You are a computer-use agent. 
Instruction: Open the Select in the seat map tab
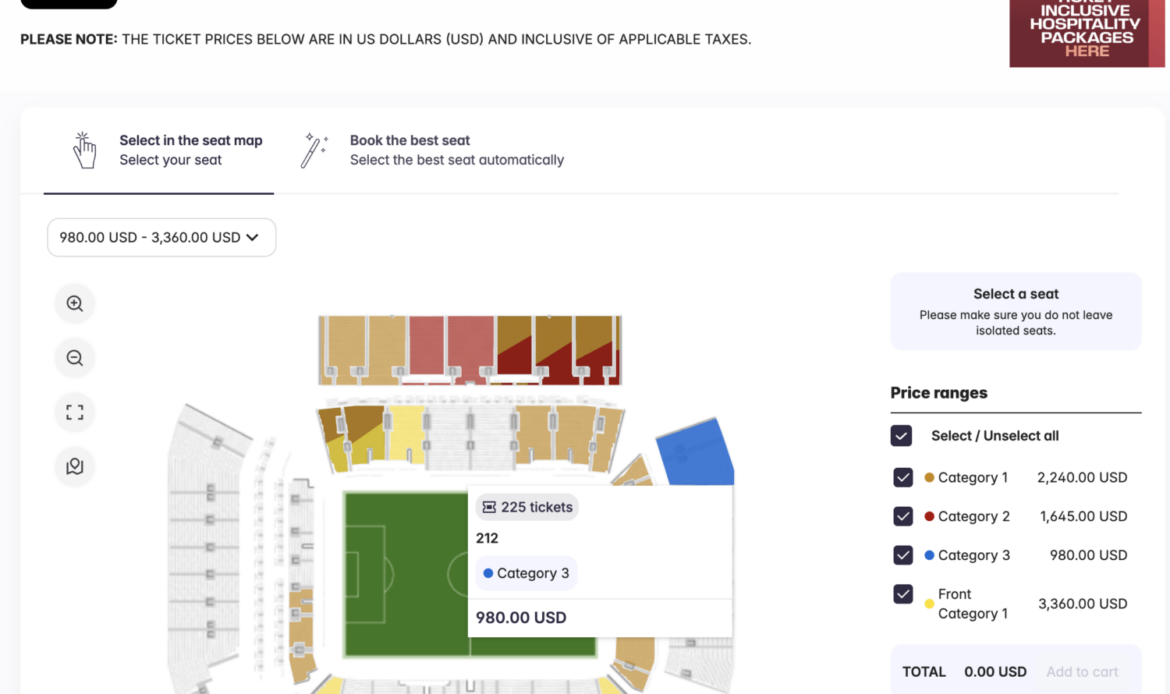(x=190, y=150)
